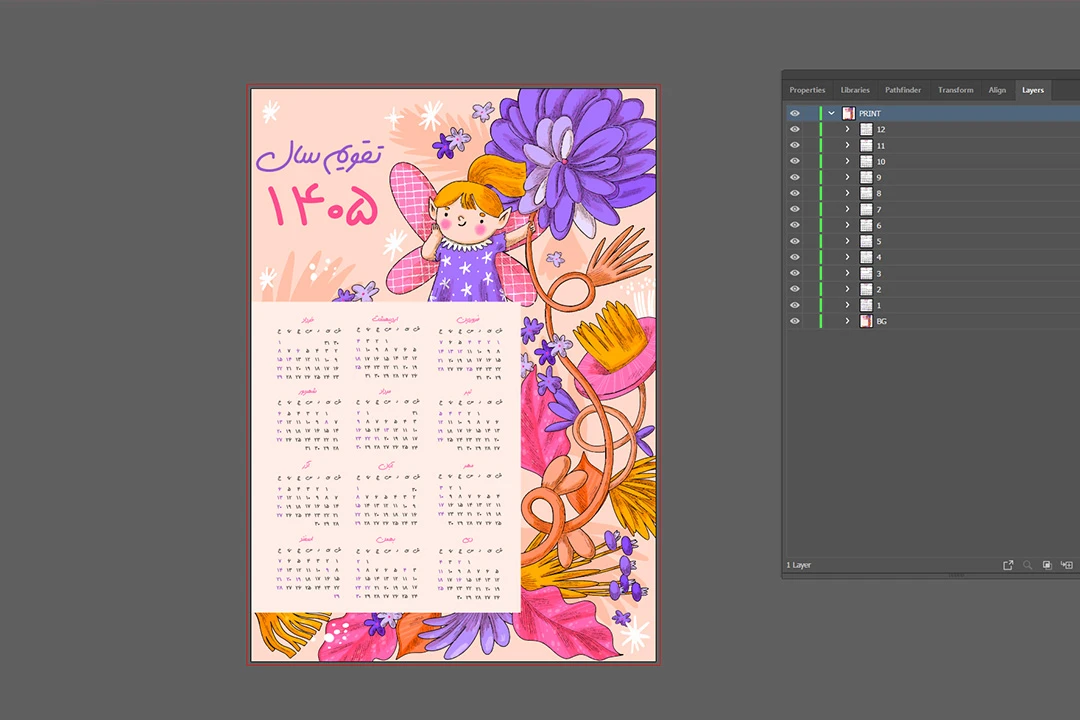Image resolution: width=1080 pixels, height=720 pixels.
Task: Click the Create New Sublayer icon
Action: [1067, 565]
